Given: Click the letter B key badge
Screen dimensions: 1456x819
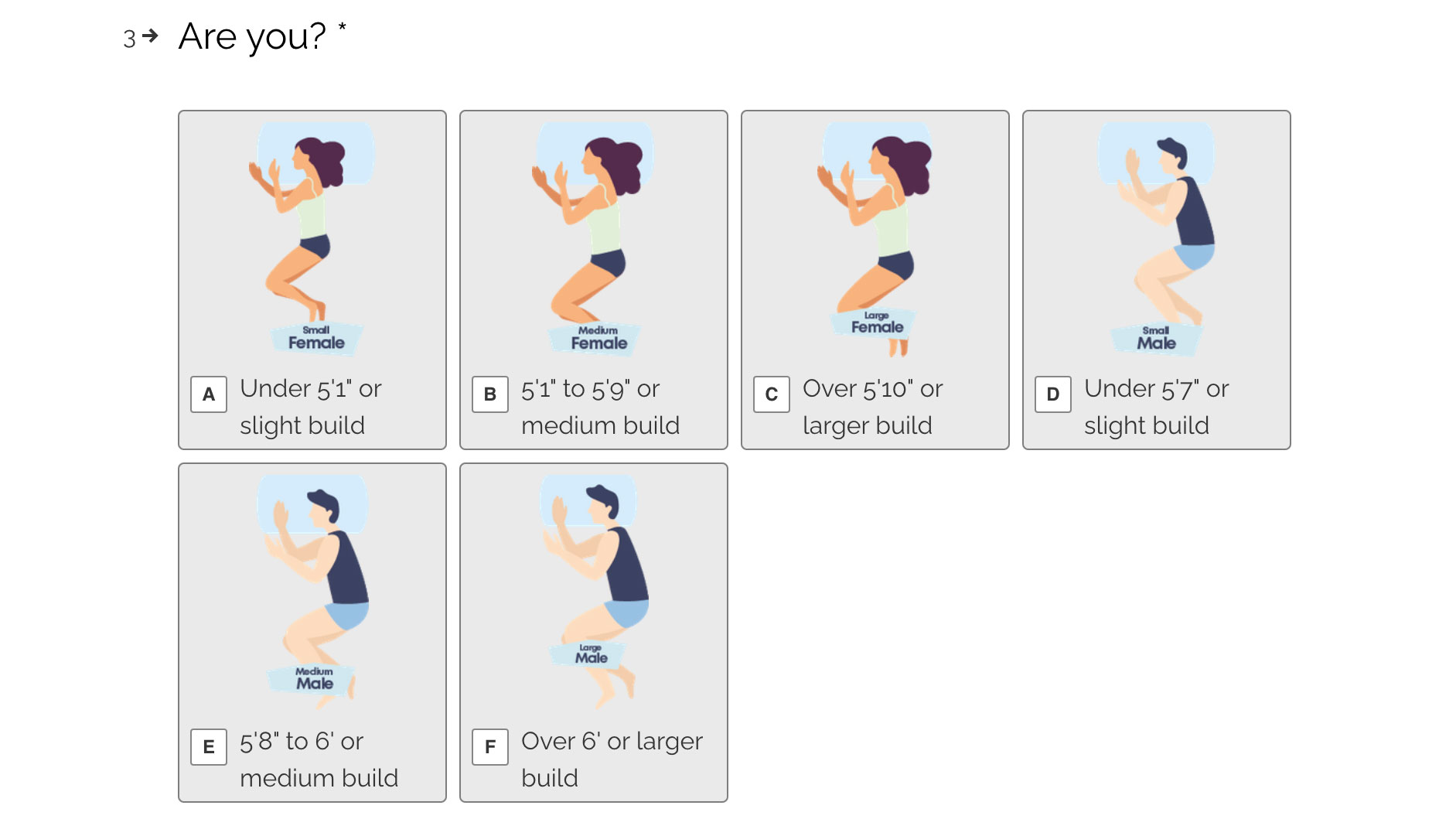Looking at the screenshot, I should pos(490,394).
